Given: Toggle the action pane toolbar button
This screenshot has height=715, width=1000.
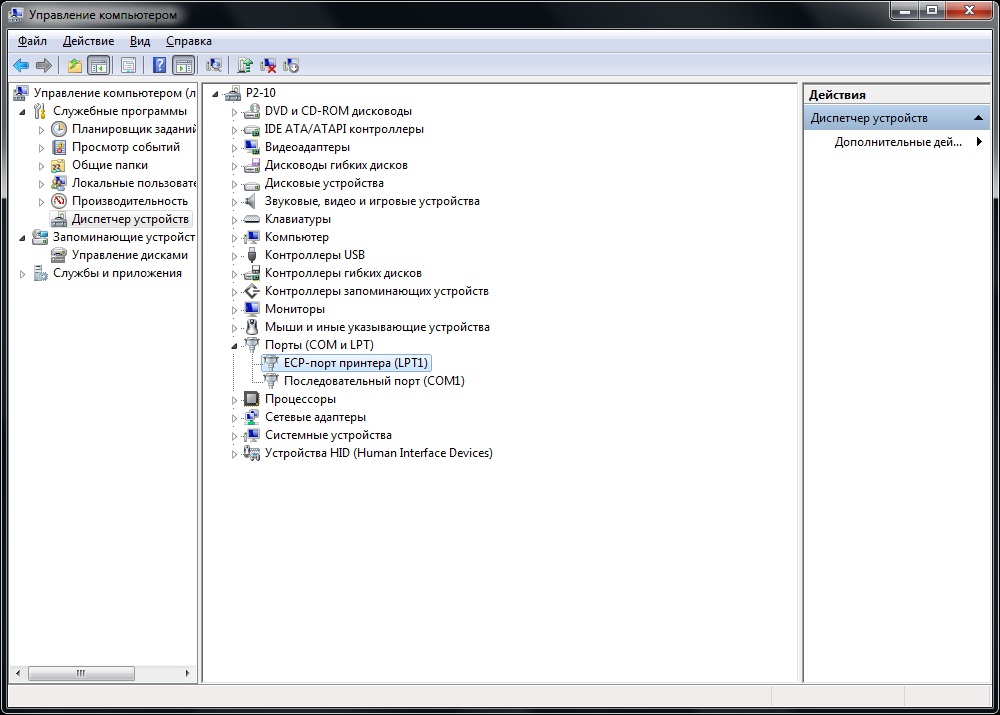Looking at the screenshot, I should click(184, 65).
